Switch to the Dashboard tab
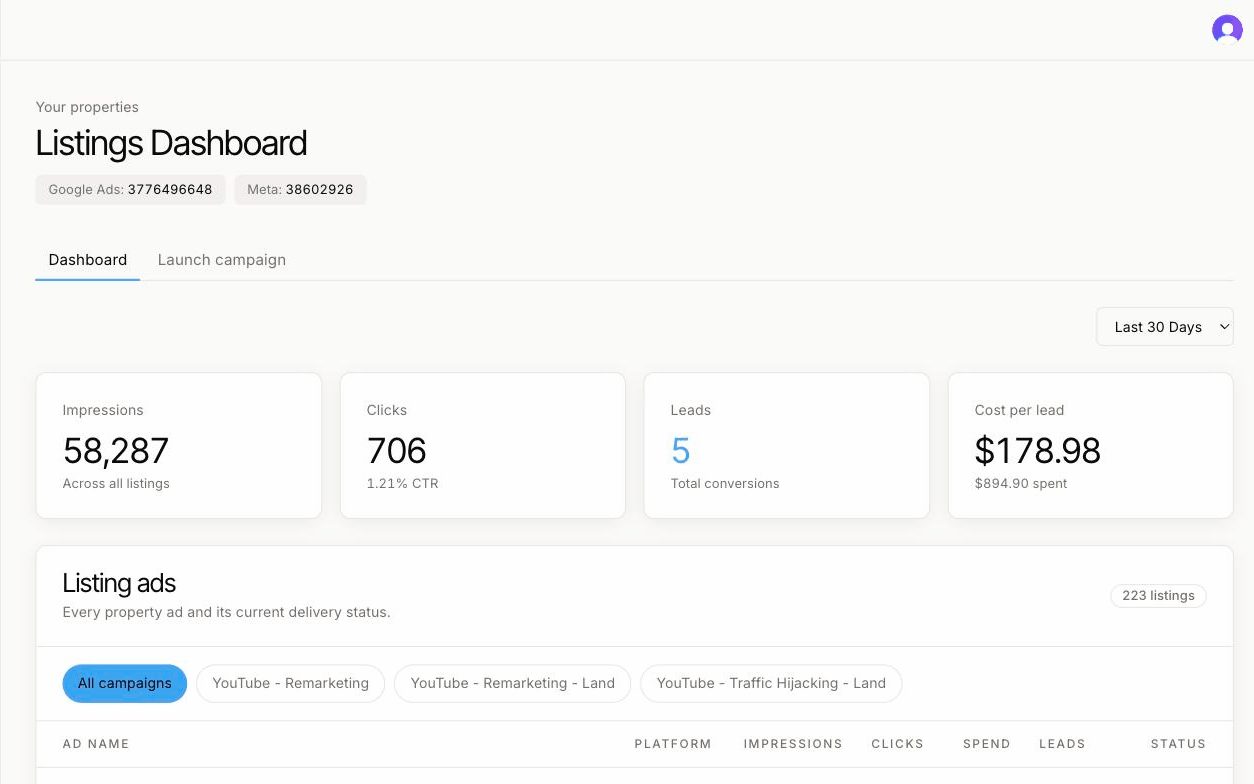Image resolution: width=1254 pixels, height=784 pixels. click(88, 260)
